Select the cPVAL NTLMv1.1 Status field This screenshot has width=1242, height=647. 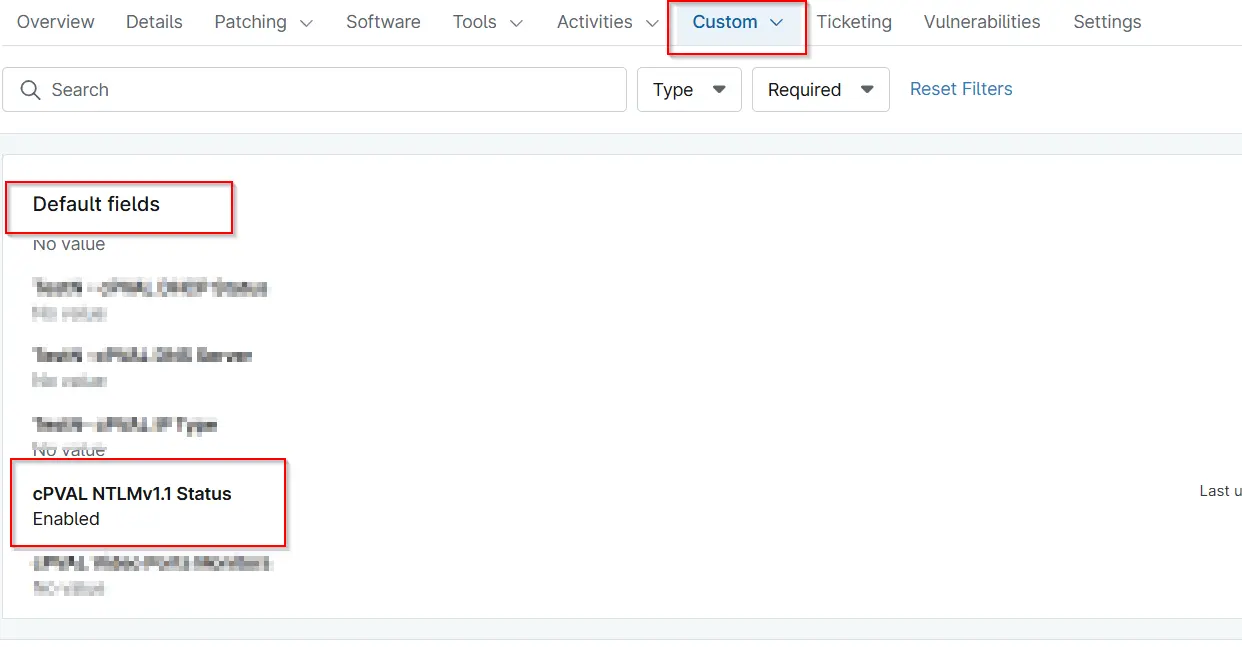click(x=132, y=493)
